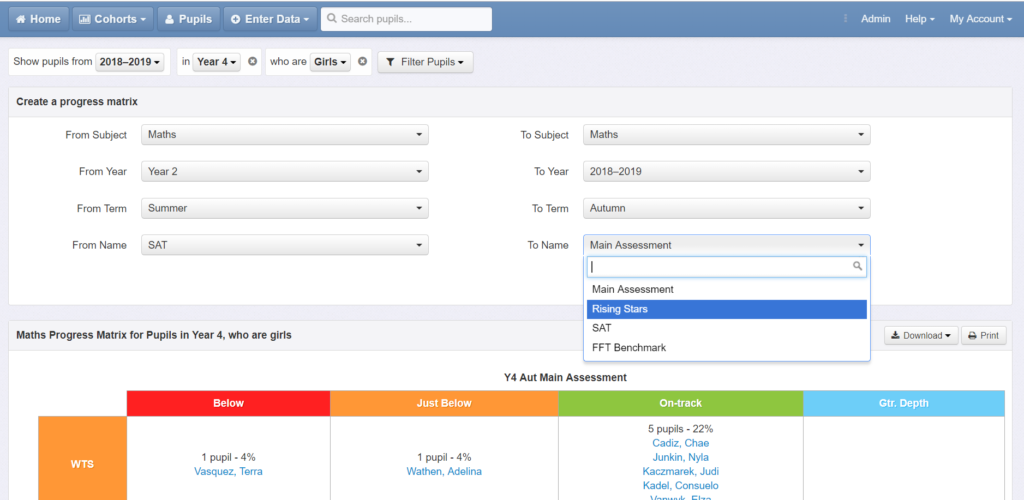Open pupil Cadiz, Chae

pos(680,443)
